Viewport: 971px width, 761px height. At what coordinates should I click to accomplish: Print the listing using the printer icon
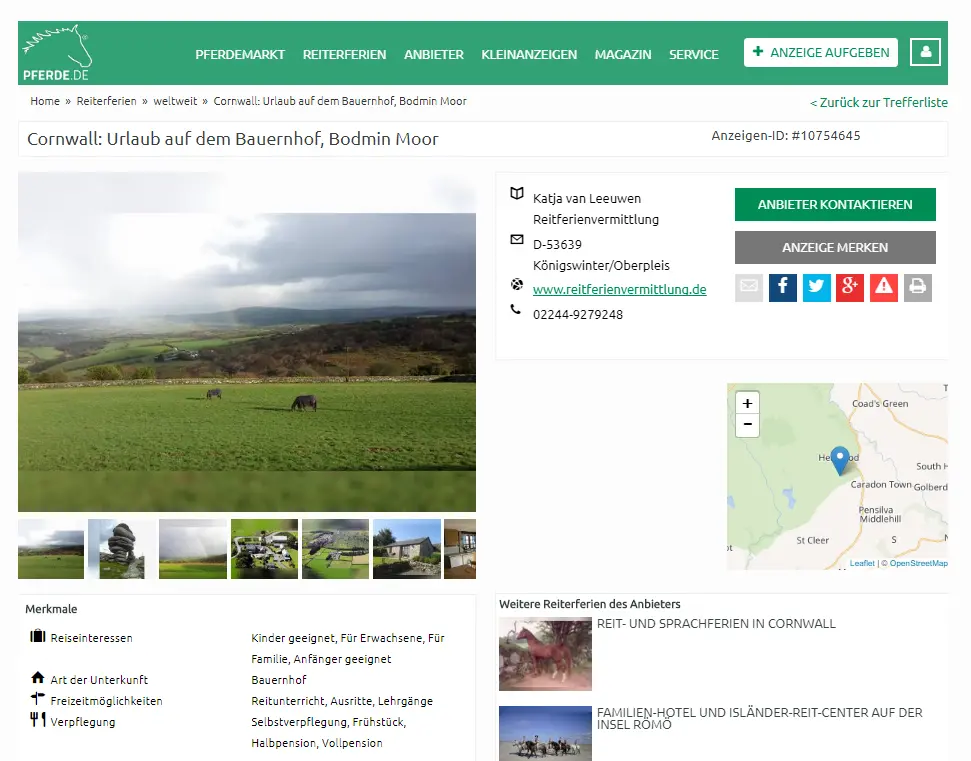917,288
